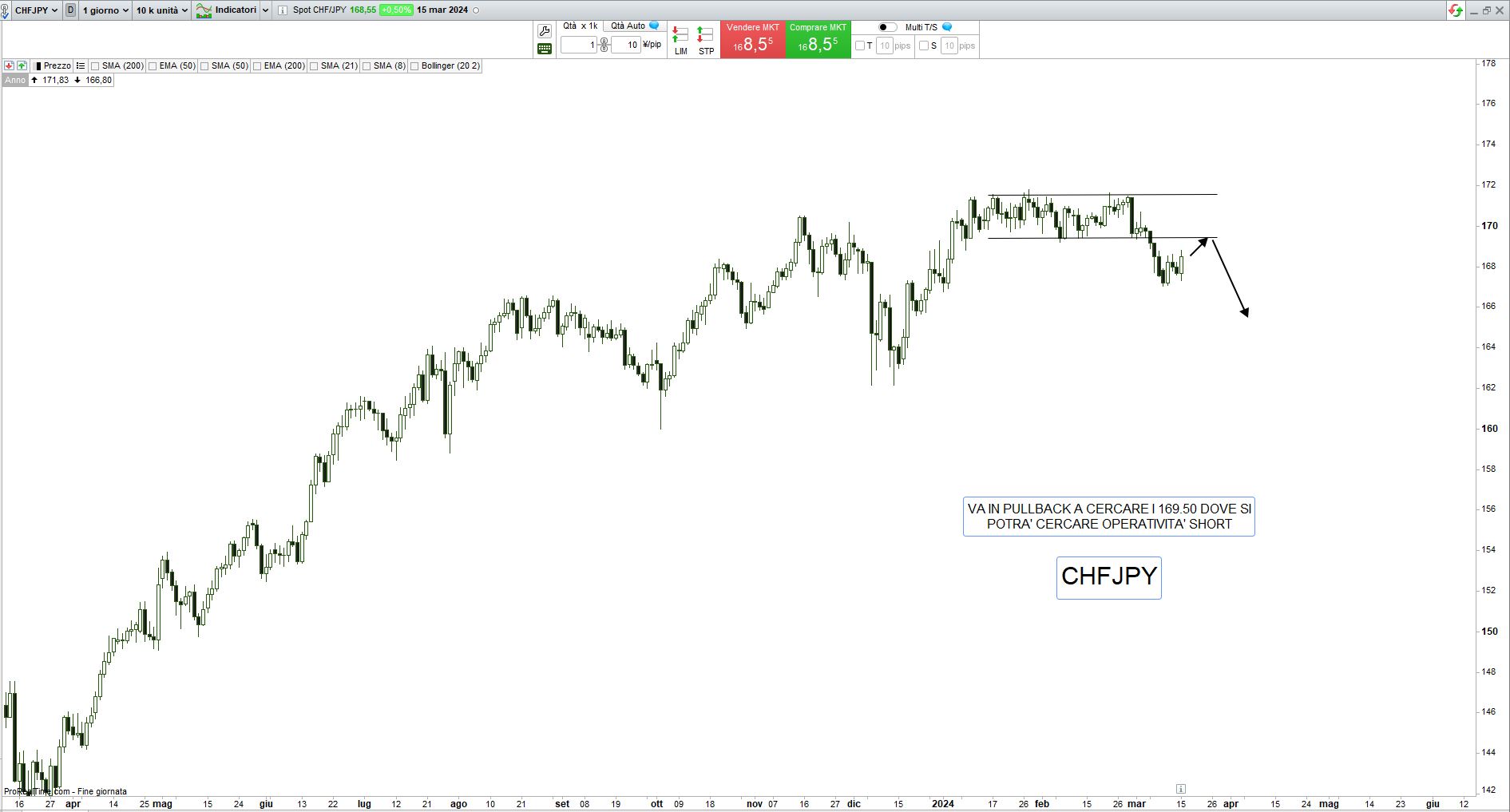This screenshot has width=1510, height=812.
Task: Click the 15 mar 2024 date label
Action: click(x=442, y=10)
